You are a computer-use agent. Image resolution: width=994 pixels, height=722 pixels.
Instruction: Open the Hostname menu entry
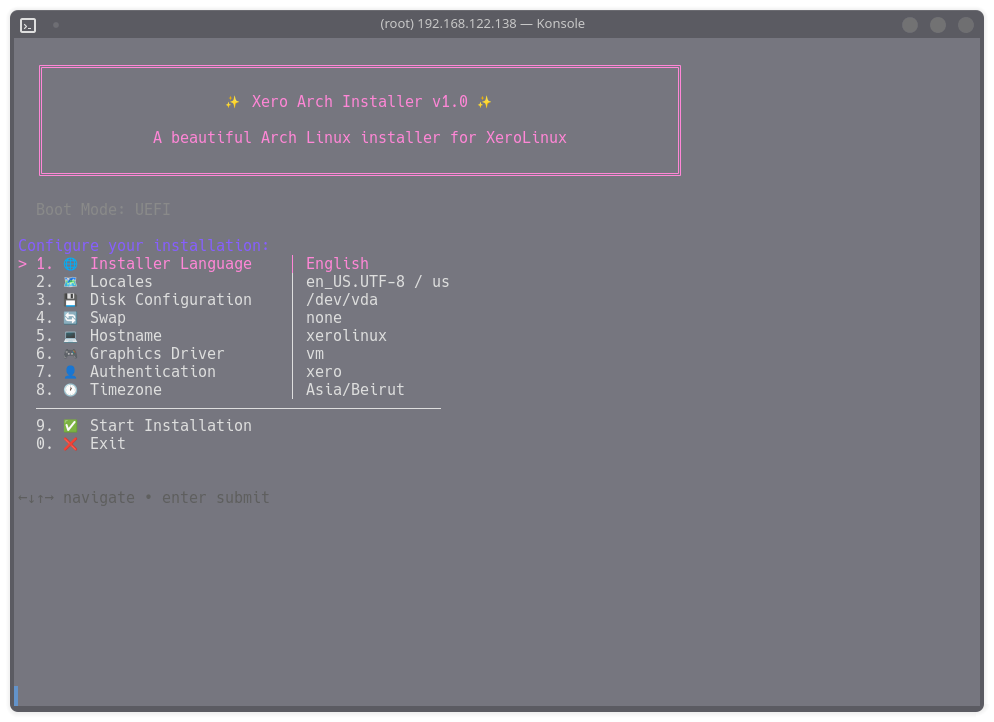click(x=126, y=336)
